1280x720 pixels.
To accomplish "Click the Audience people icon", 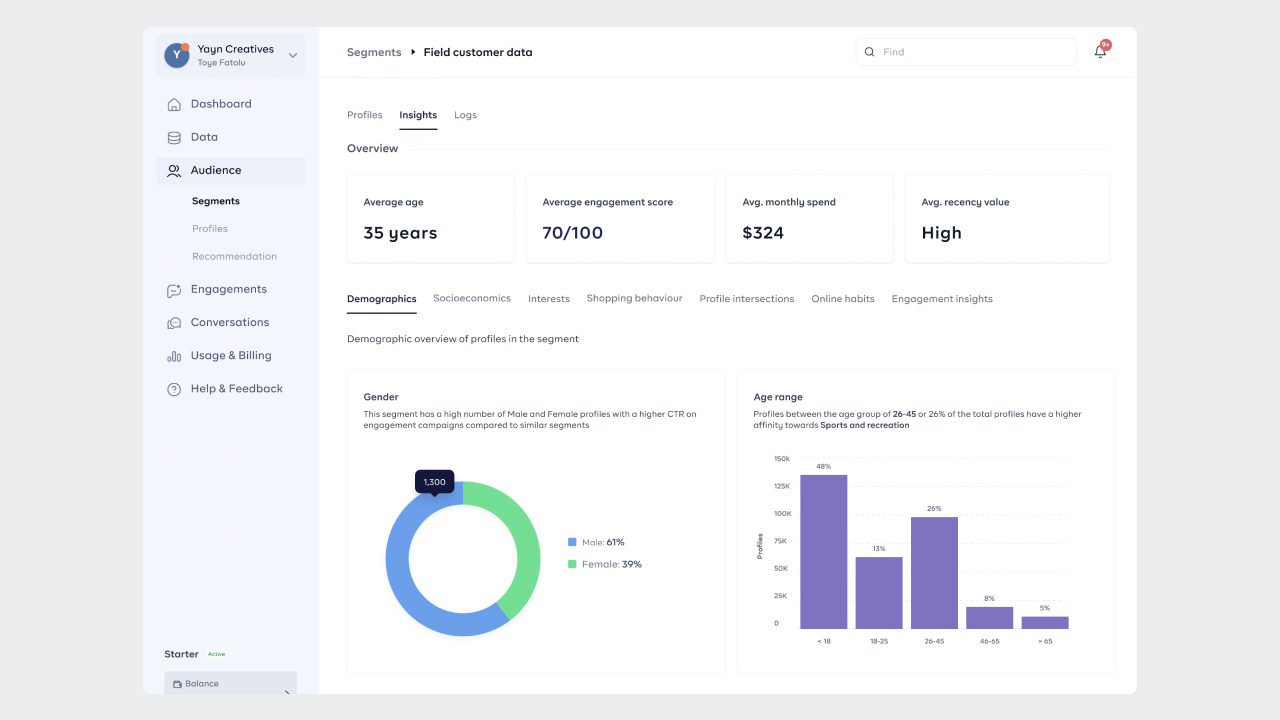I will (x=174, y=170).
